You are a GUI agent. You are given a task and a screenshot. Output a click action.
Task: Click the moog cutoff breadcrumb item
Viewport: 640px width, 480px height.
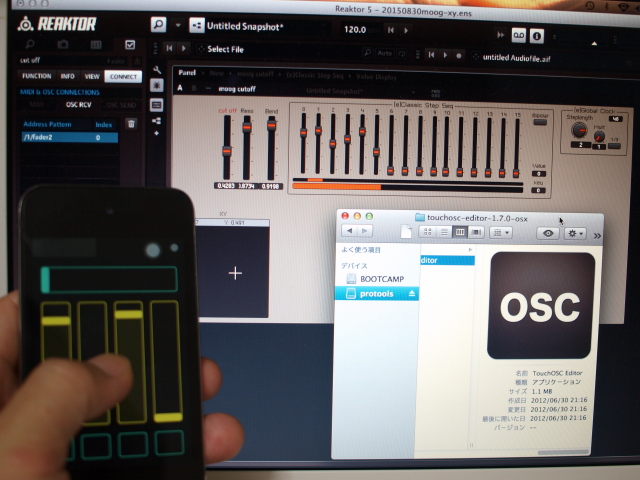coord(255,74)
